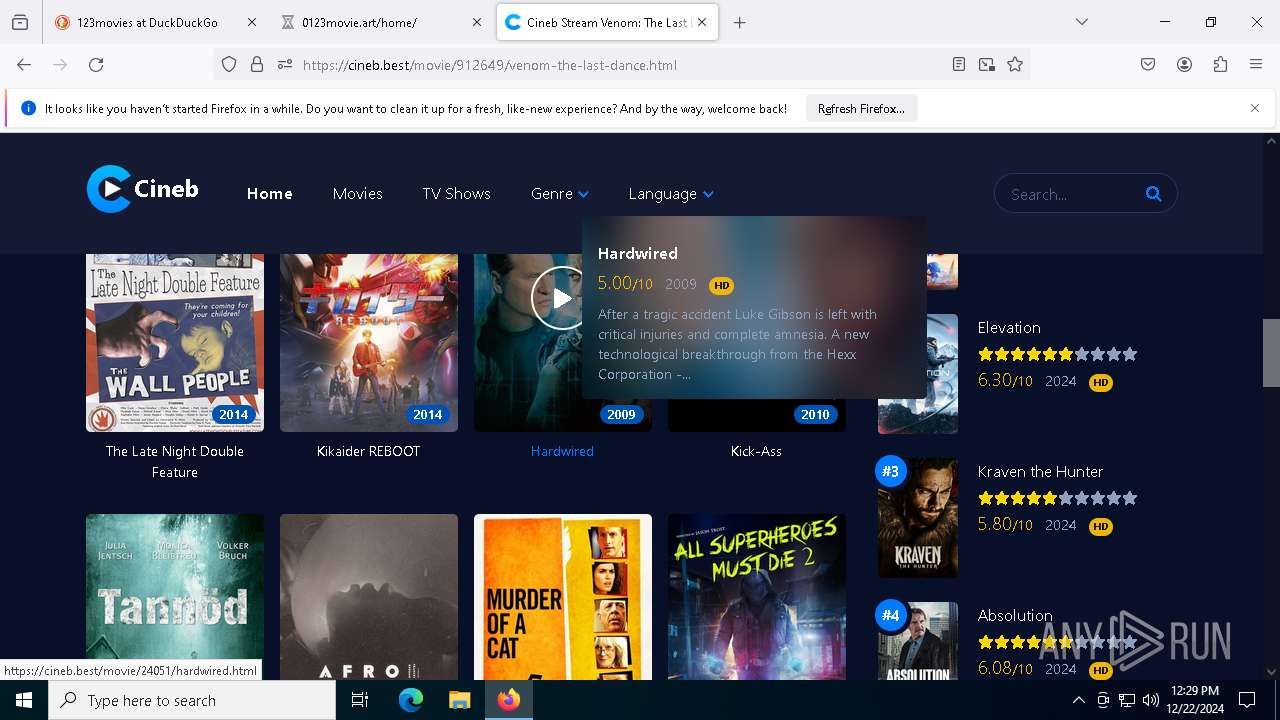This screenshot has height=720, width=1280.
Task: Launch Microsoft Edge from the taskbar
Action: (x=411, y=700)
